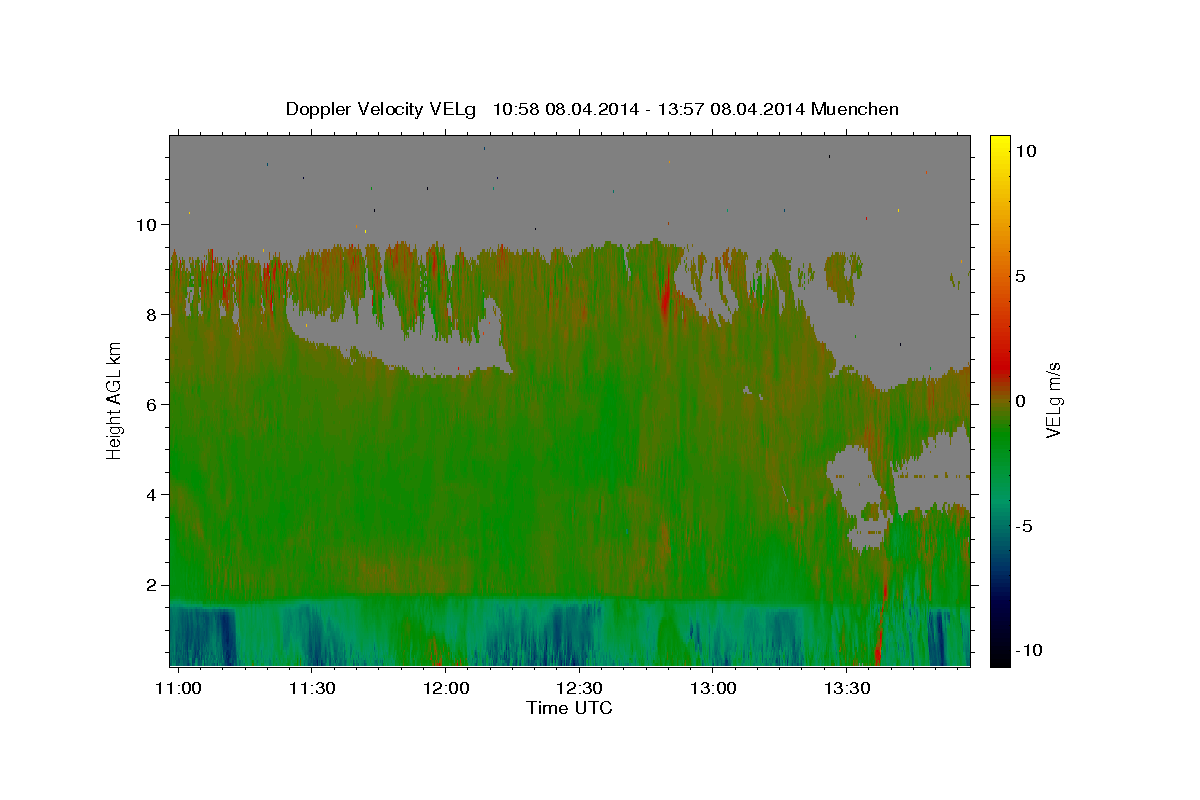Click the 'VELg m/s' colorbar label
Viewport: 1200px width, 800px height.
(x=1053, y=400)
